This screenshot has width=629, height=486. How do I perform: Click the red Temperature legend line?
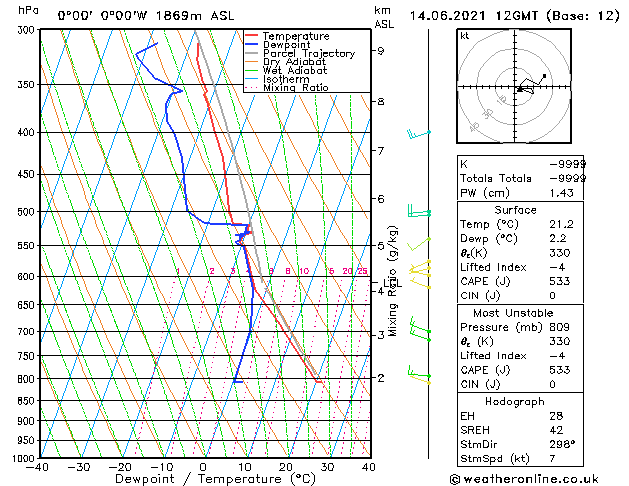(251, 36)
